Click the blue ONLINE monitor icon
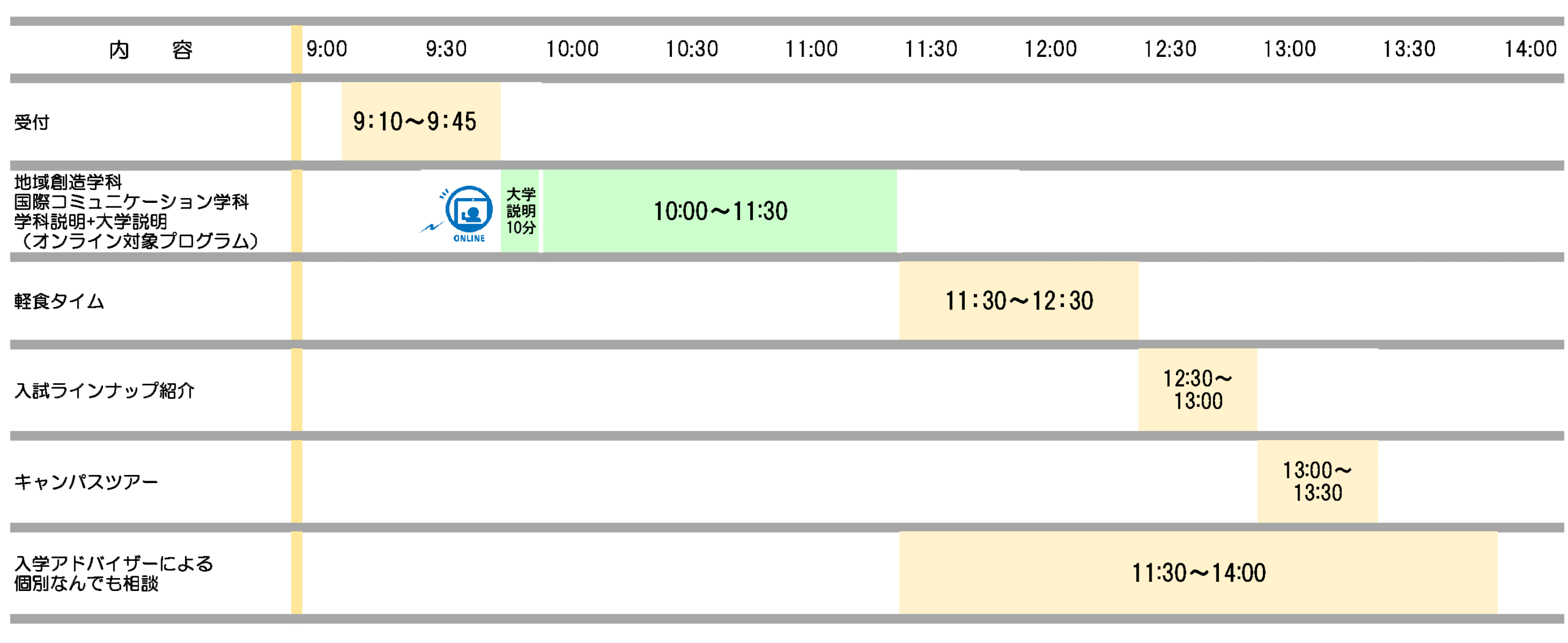 click(467, 211)
